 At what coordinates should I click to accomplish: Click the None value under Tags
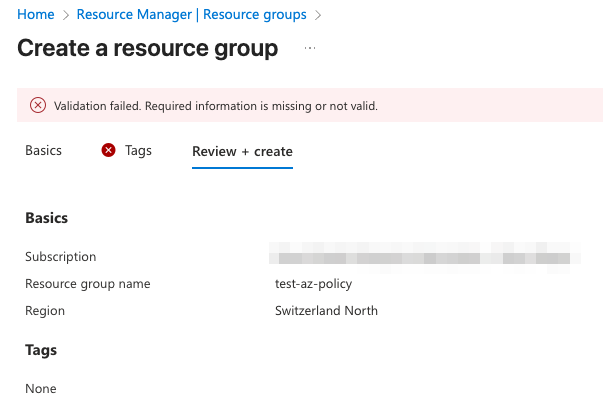tap(41, 389)
